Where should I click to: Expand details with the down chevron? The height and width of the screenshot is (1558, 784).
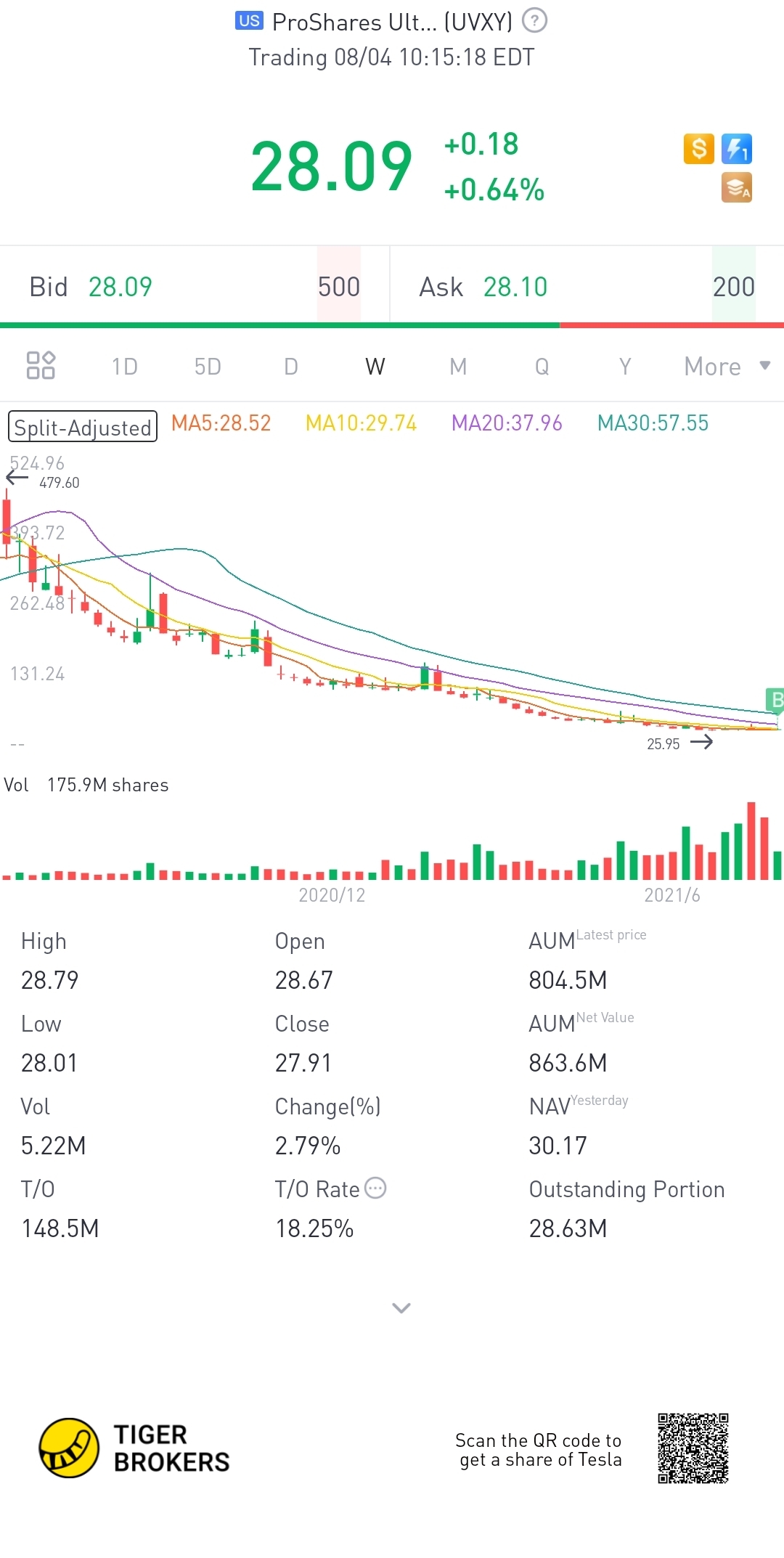click(x=401, y=1308)
